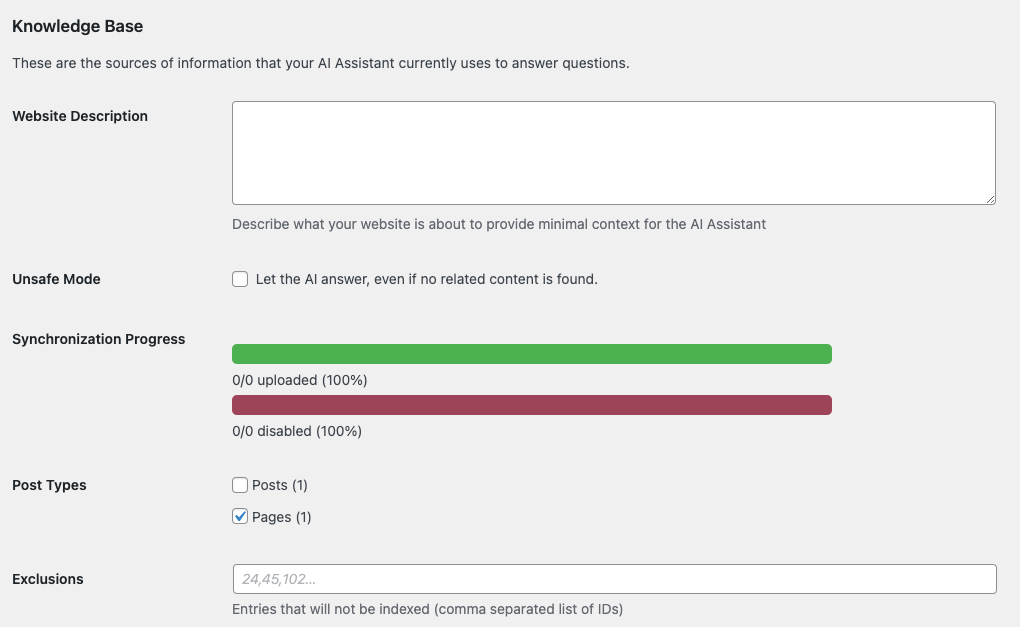Click the "Website Description" field label

80,116
